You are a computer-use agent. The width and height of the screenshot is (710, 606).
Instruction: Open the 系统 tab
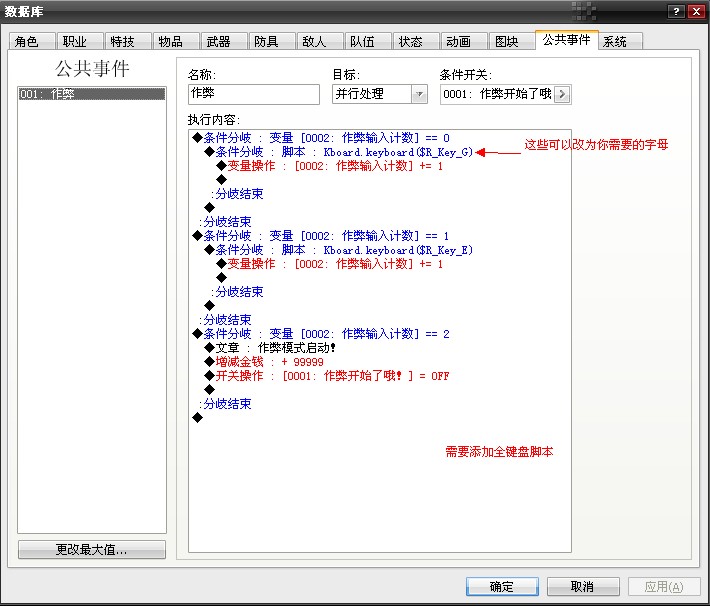(x=620, y=41)
